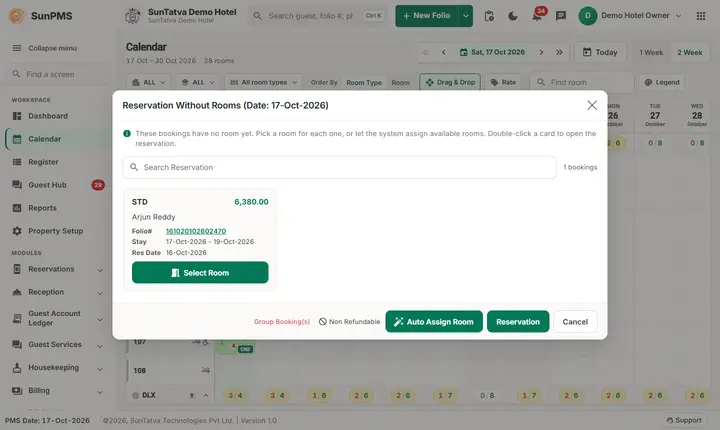Screen dimensions: 720x430
Task: Open Property Setup in the sidebar
Action: click(x=56, y=231)
